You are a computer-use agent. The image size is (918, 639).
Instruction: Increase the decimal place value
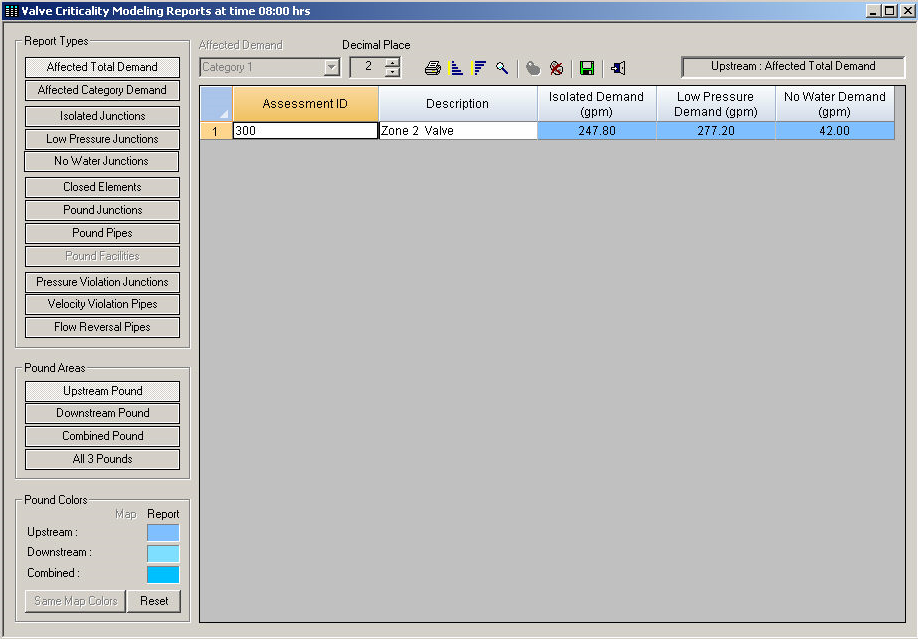point(392,62)
